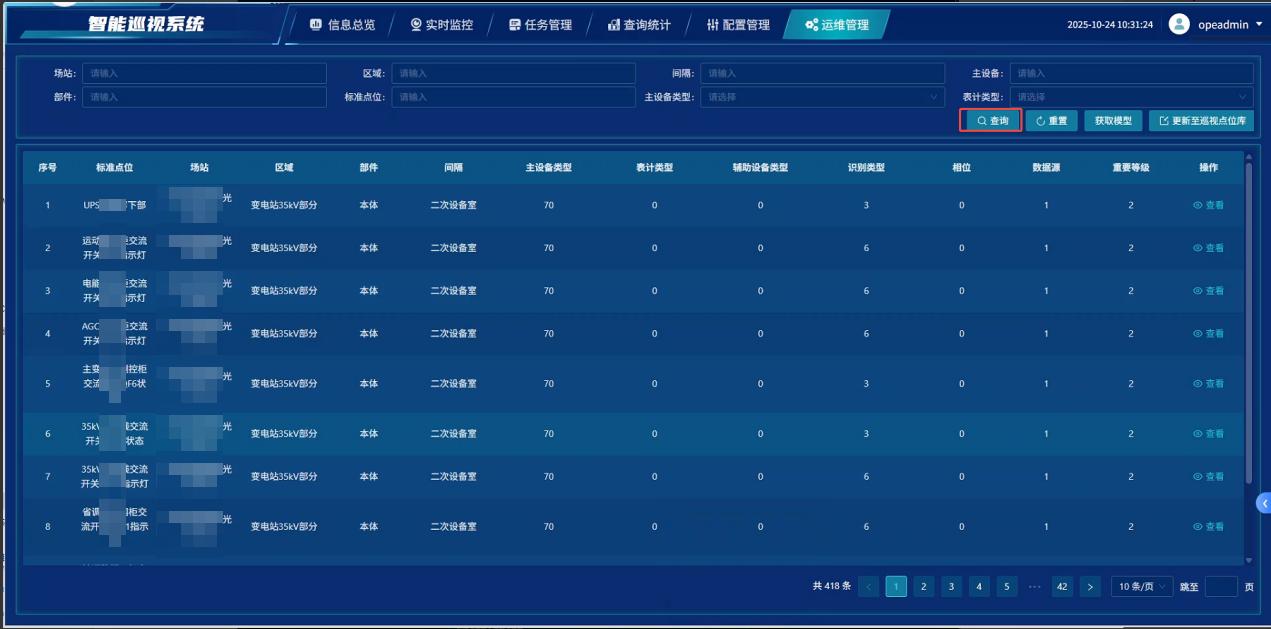Image resolution: width=1271 pixels, height=629 pixels.
Task: Click the 获取模型 button
Action: [1112, 121]
